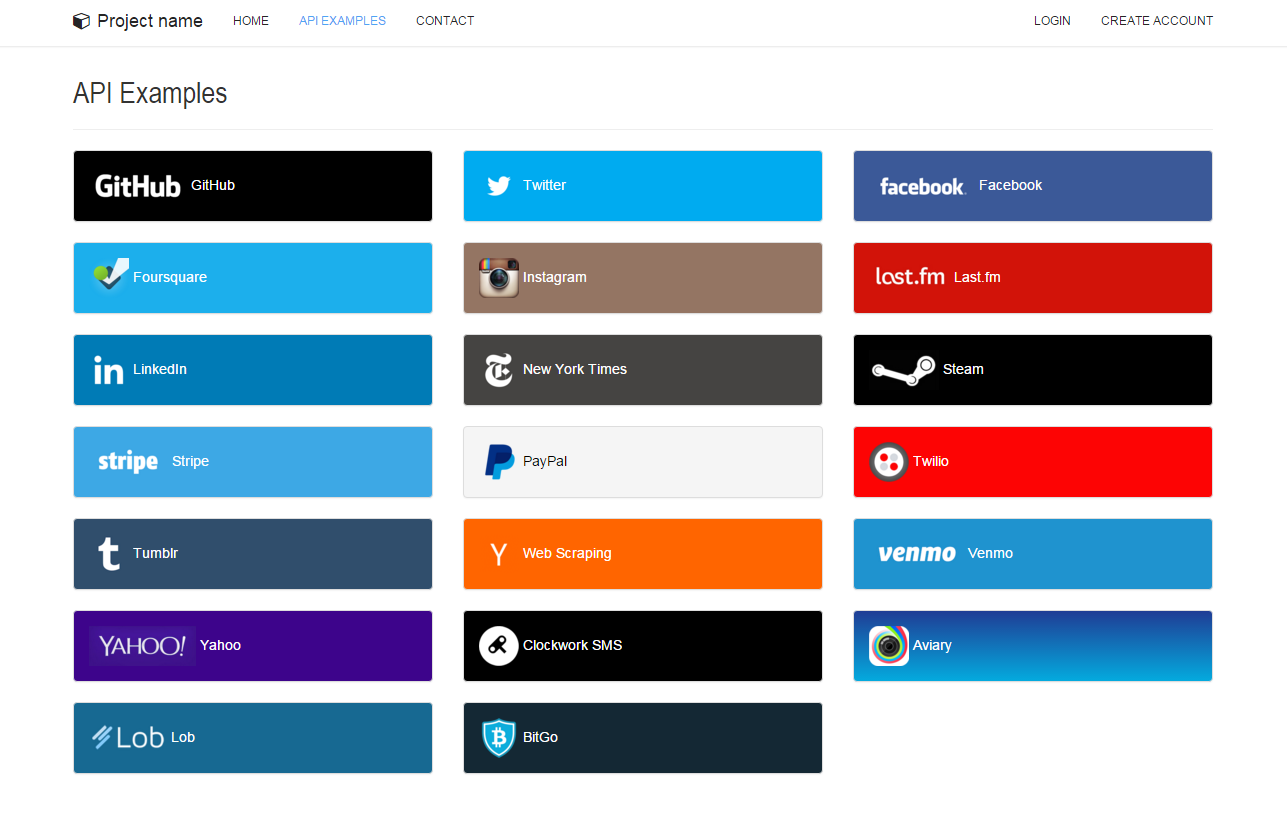Click the BitGo shield icon

point(499,738)
